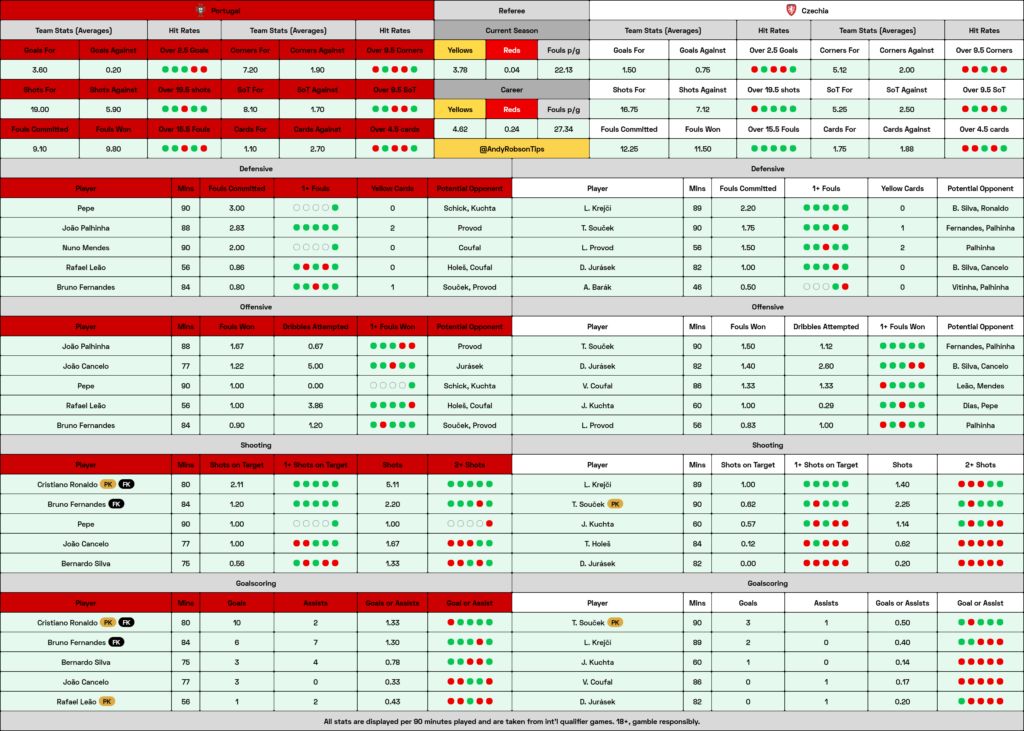
Task: Click Ronaldo's FK badge in Portugal Shooting table
Action: click(127, 484)
